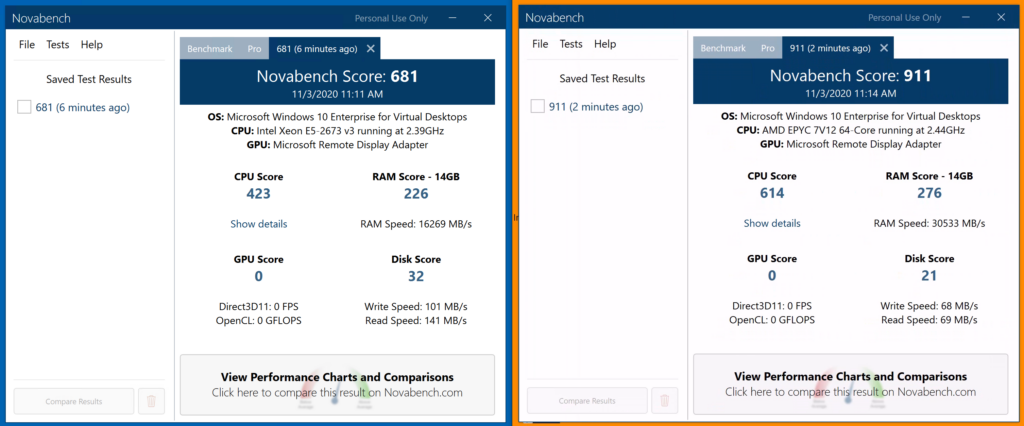Click date 11/3/2020 11:11 AM
1024x426 pixels.
click(337, 94)
